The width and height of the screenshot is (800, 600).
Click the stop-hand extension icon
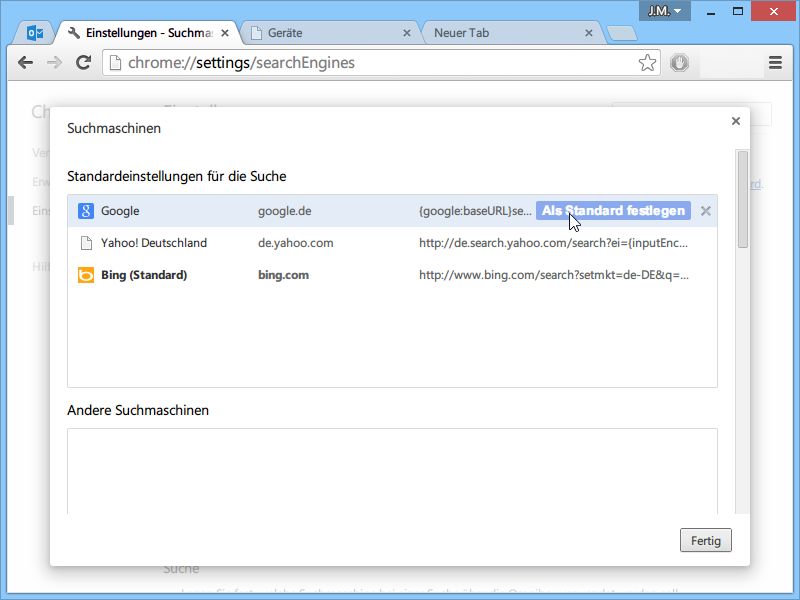[x=679, y=63]
